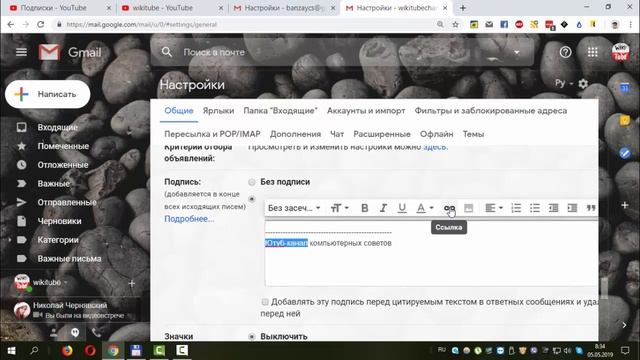This screenshot has height=360, width=640.
Task: Switch to the Темы settings tab
Action: (x=473, y=134)
